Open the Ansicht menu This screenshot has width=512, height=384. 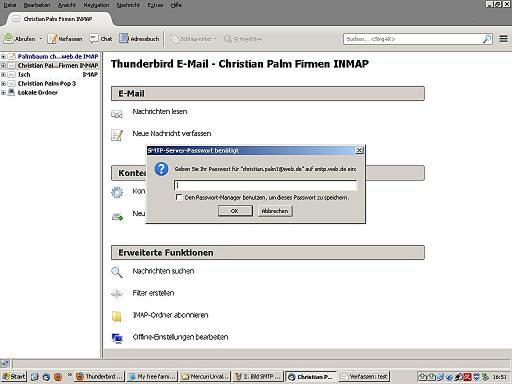tap(67, 5)
